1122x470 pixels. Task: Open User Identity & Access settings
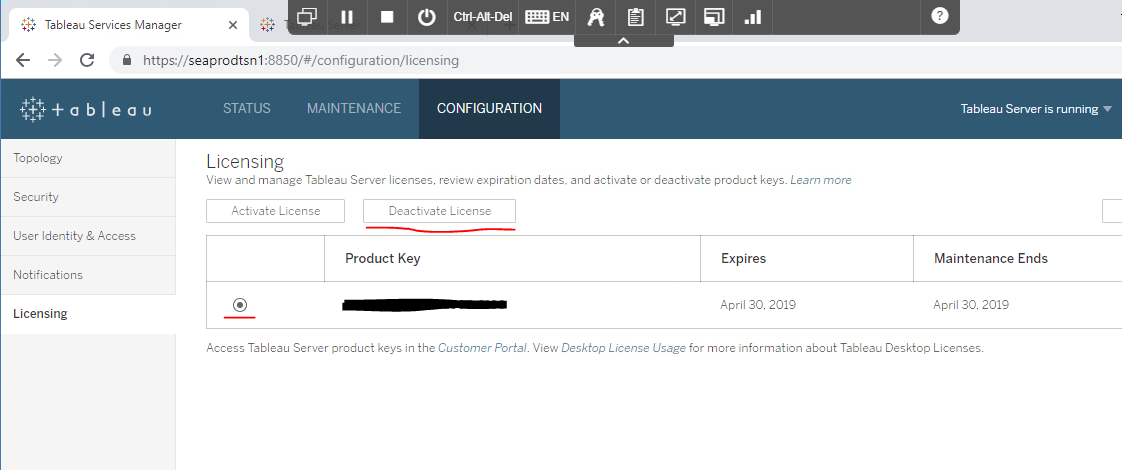tap(88, 236)
